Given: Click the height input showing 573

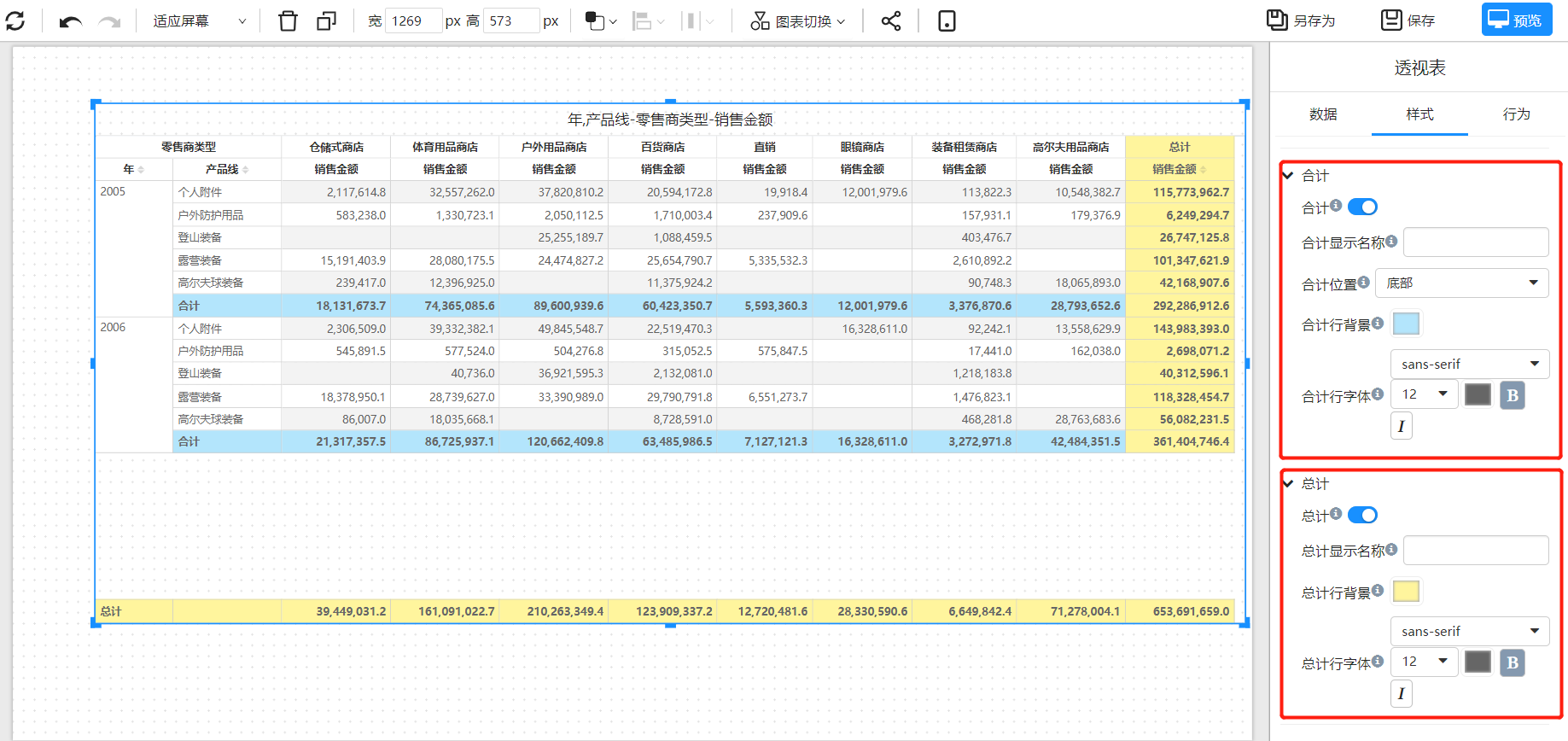Looking at the screenshot, I should tap(510, 20).
